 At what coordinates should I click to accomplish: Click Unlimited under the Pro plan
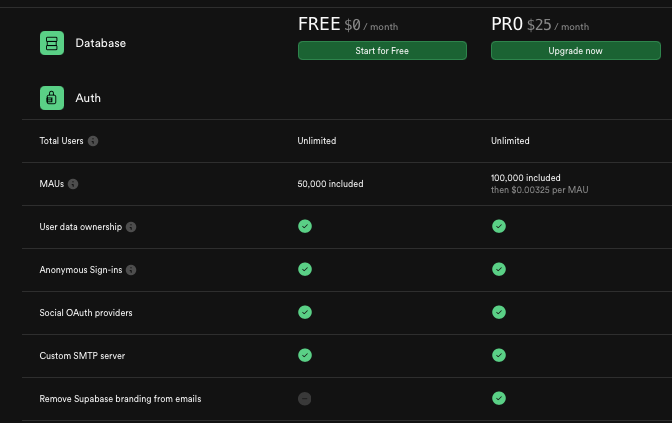click(510, 141)
